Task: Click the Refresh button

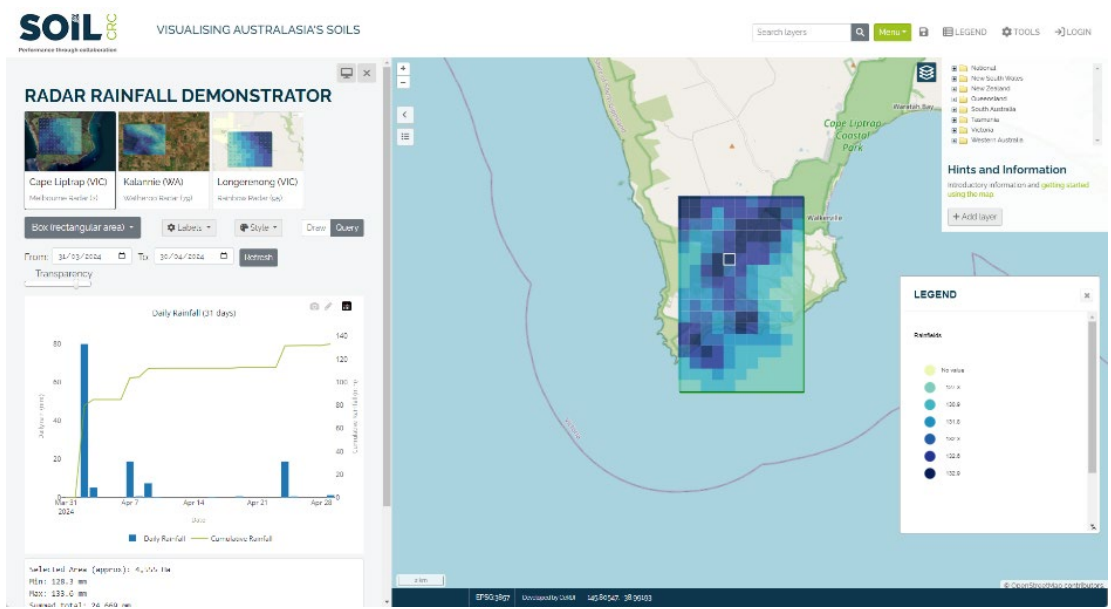Action: click(x=258, y=257)
